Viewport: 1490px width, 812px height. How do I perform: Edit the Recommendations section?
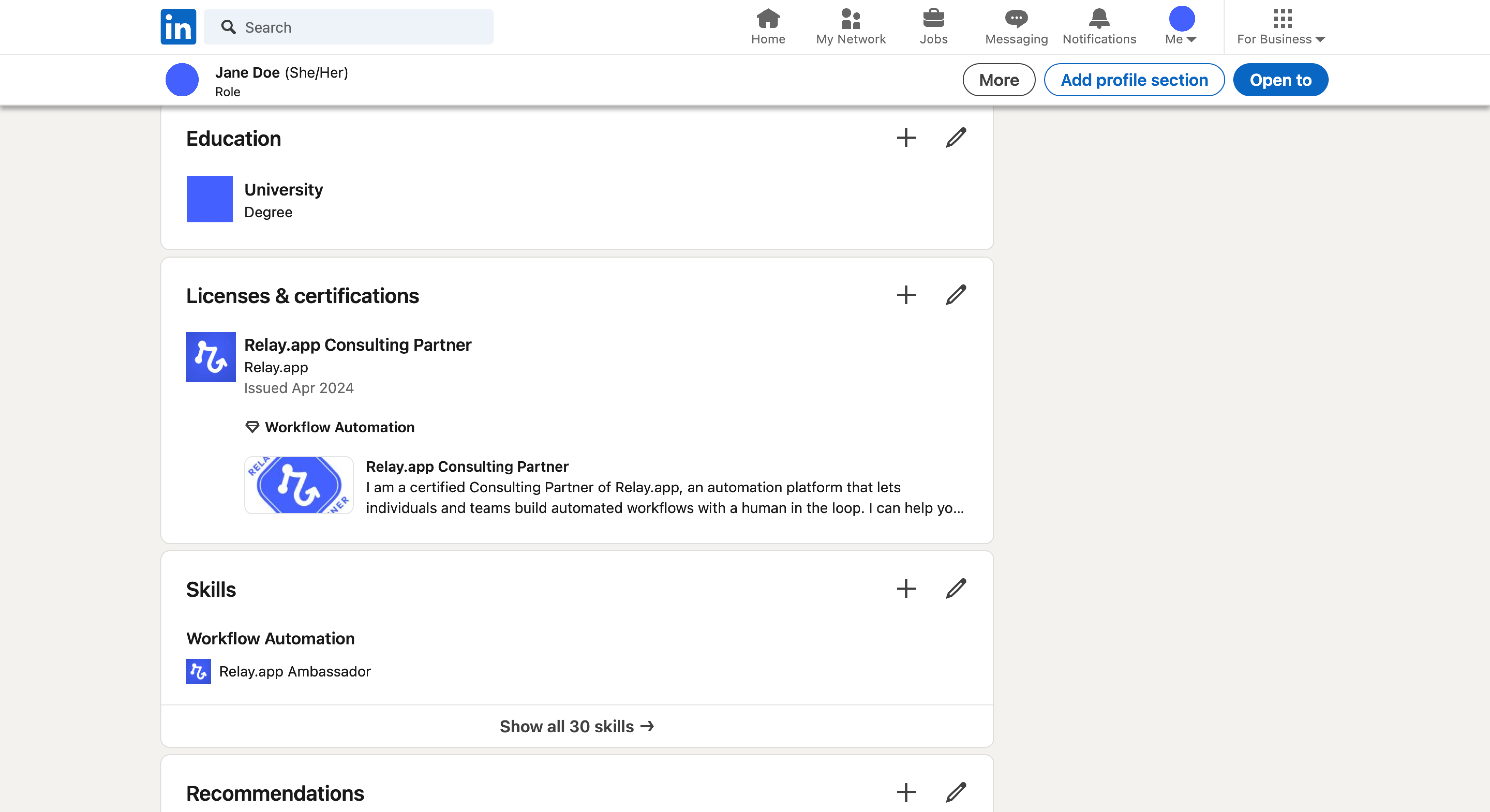coord(956,792)
